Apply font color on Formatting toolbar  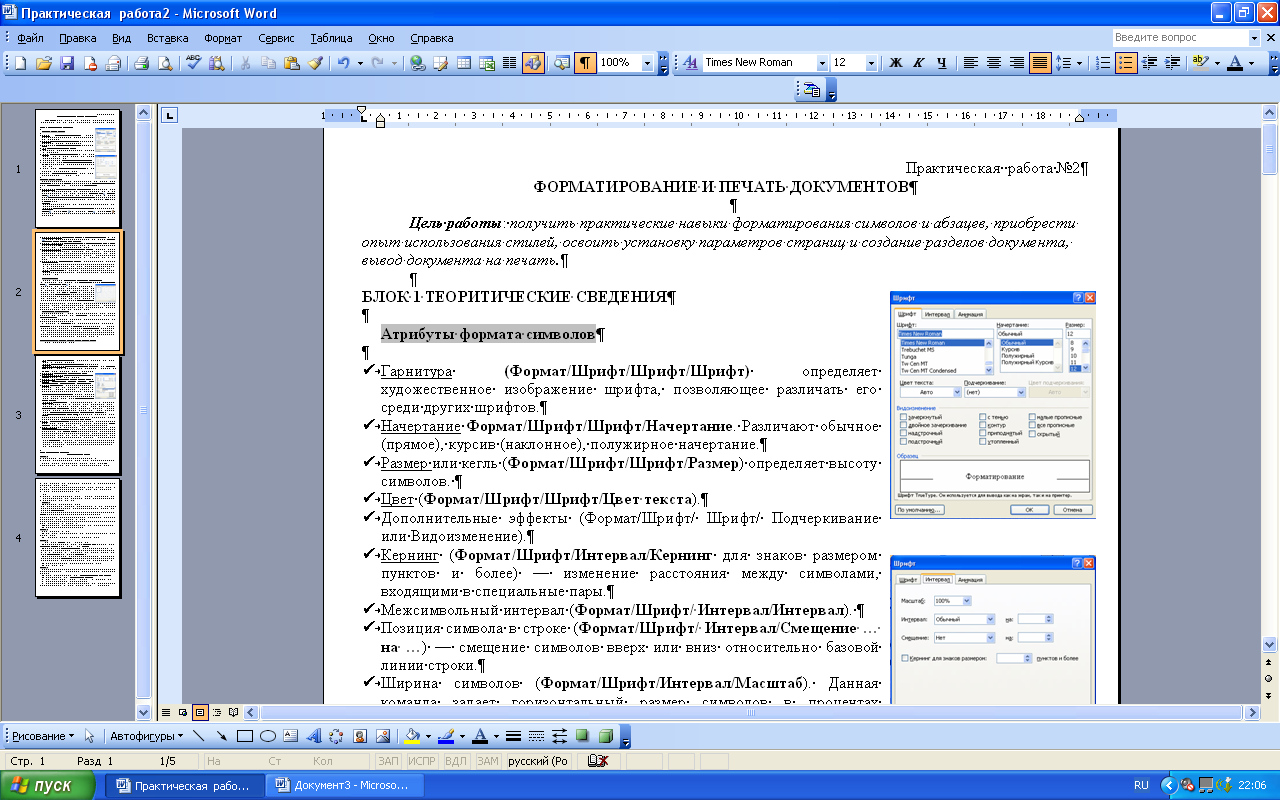coord(1236,62)
